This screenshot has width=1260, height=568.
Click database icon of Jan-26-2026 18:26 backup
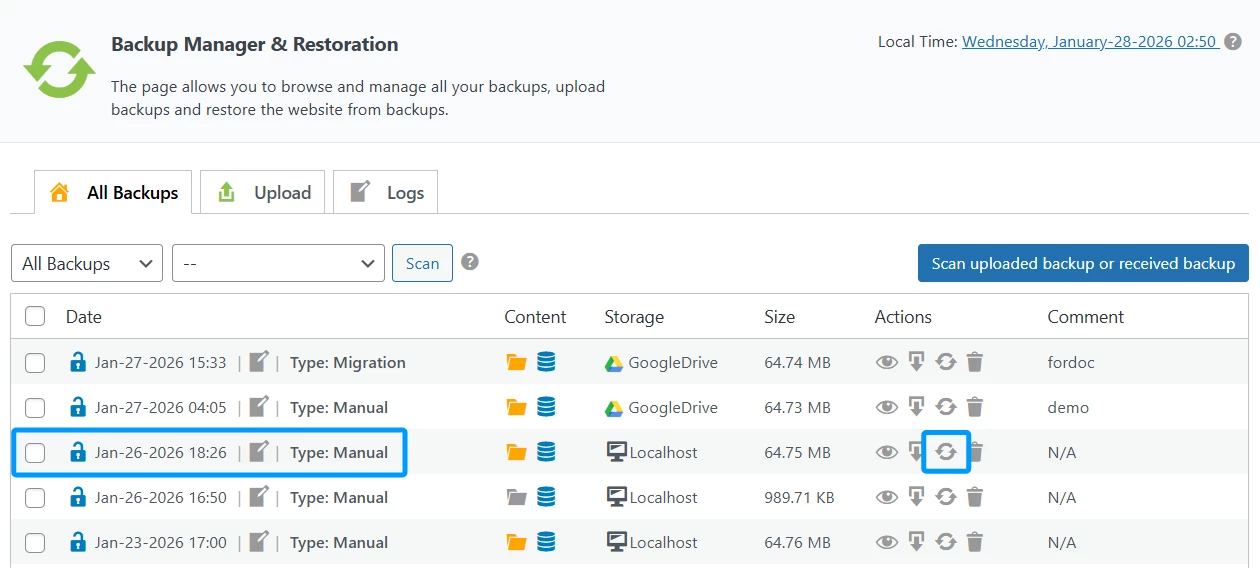pos(546,452)
